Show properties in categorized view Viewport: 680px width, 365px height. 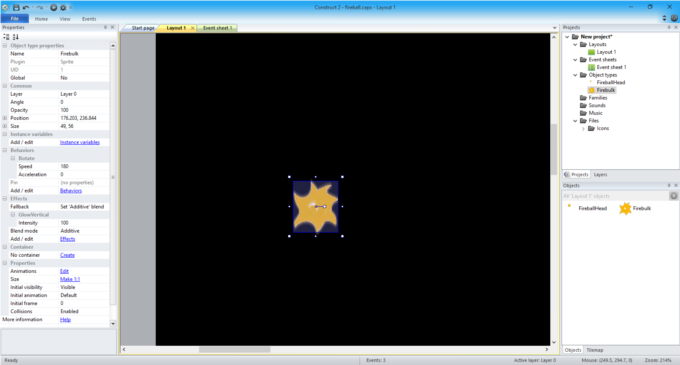pyautogui.click(x=6, y=37)
